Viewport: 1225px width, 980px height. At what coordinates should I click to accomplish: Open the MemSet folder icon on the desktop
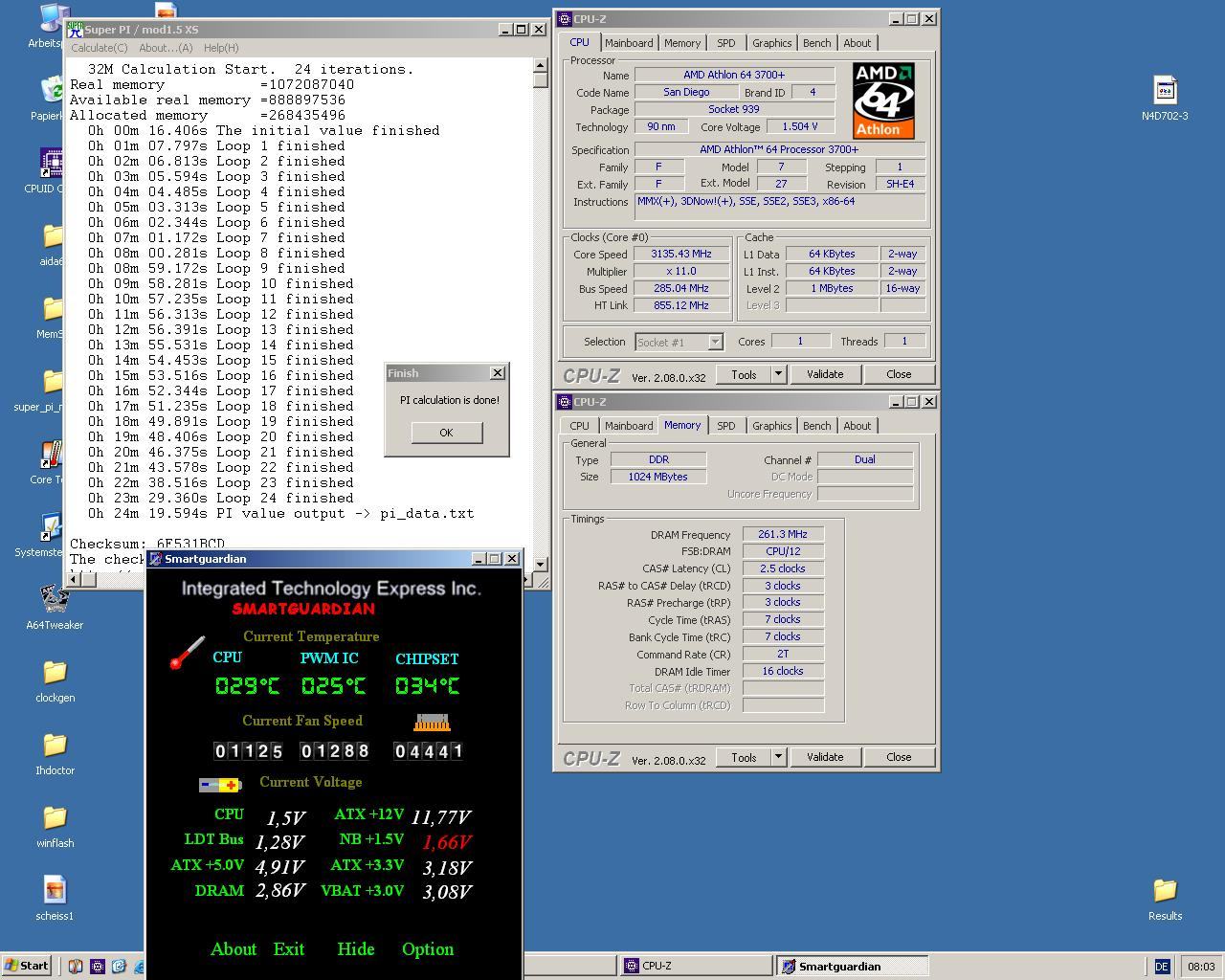52,309
